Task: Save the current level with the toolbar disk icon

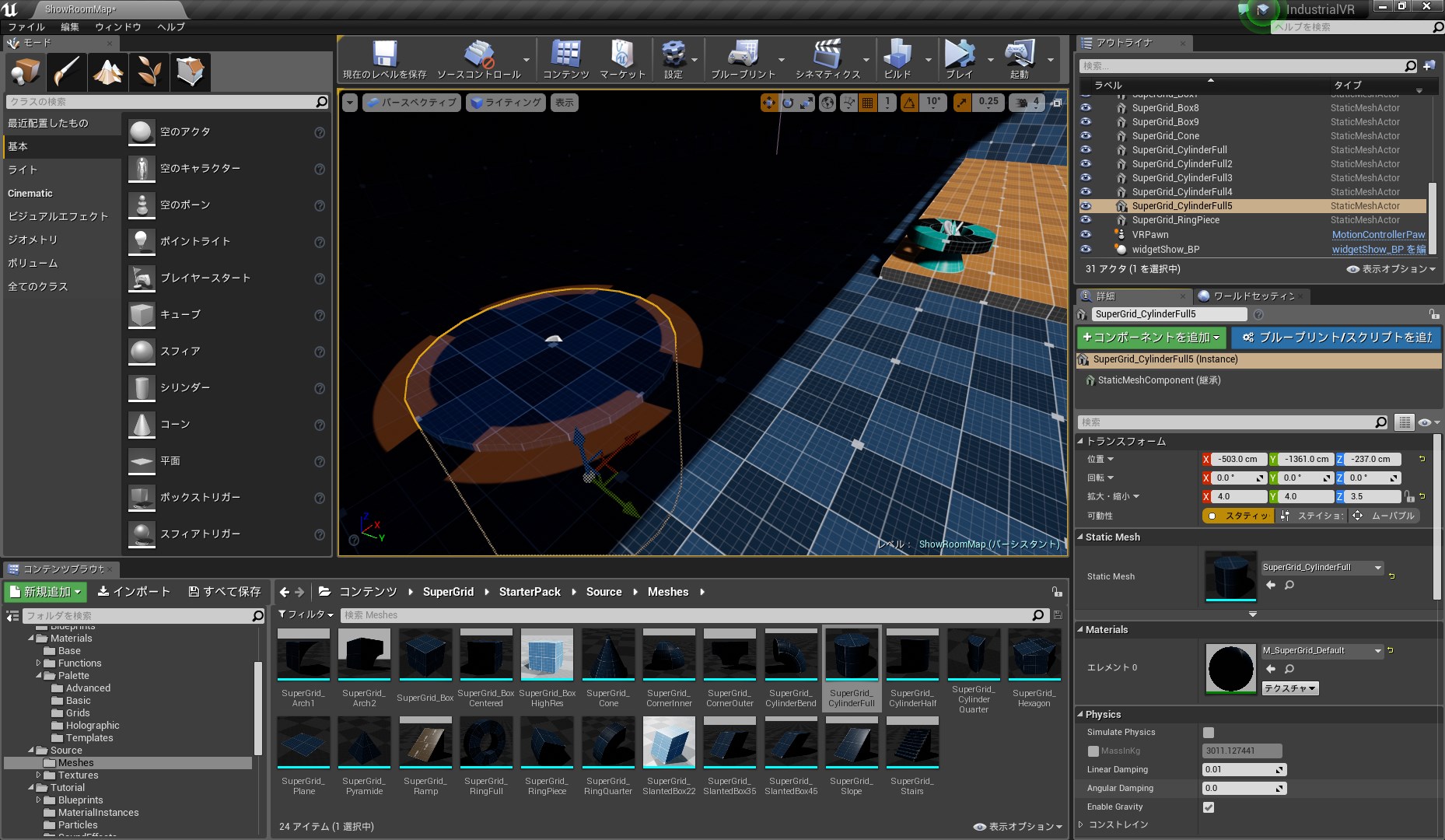Action: 384,54
